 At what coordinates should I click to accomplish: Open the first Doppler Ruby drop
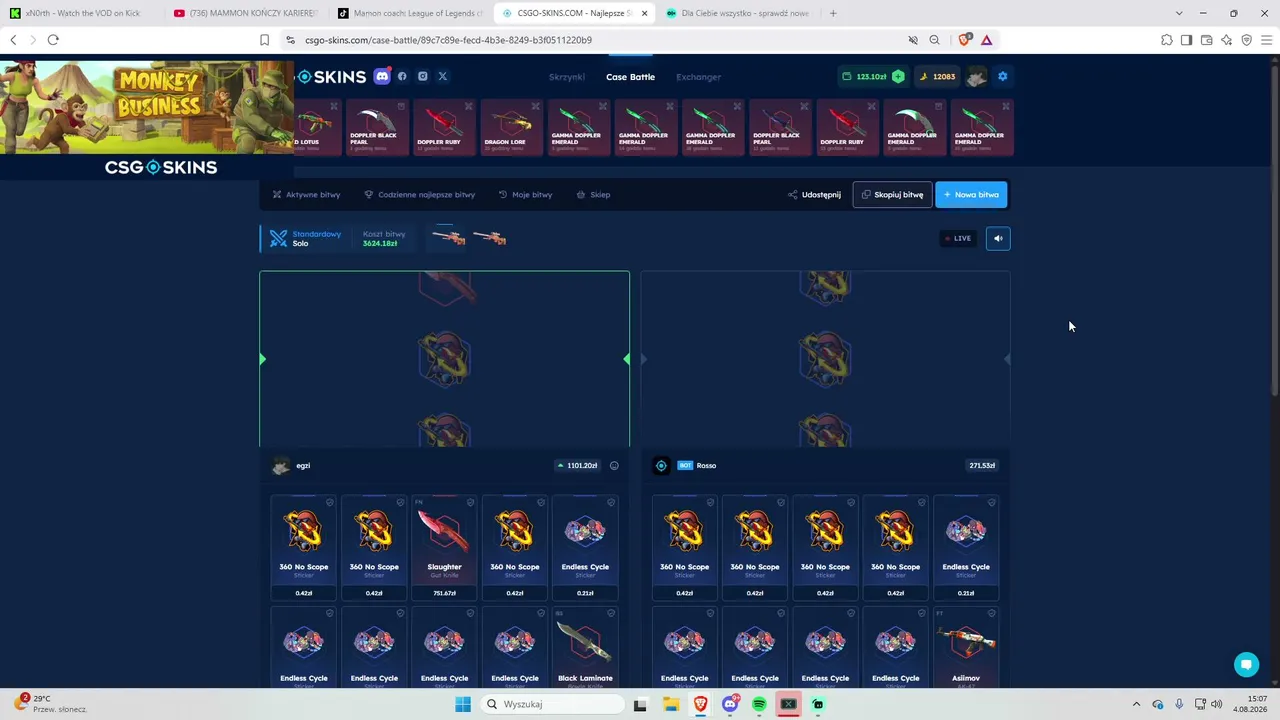(x=445, y=127)
